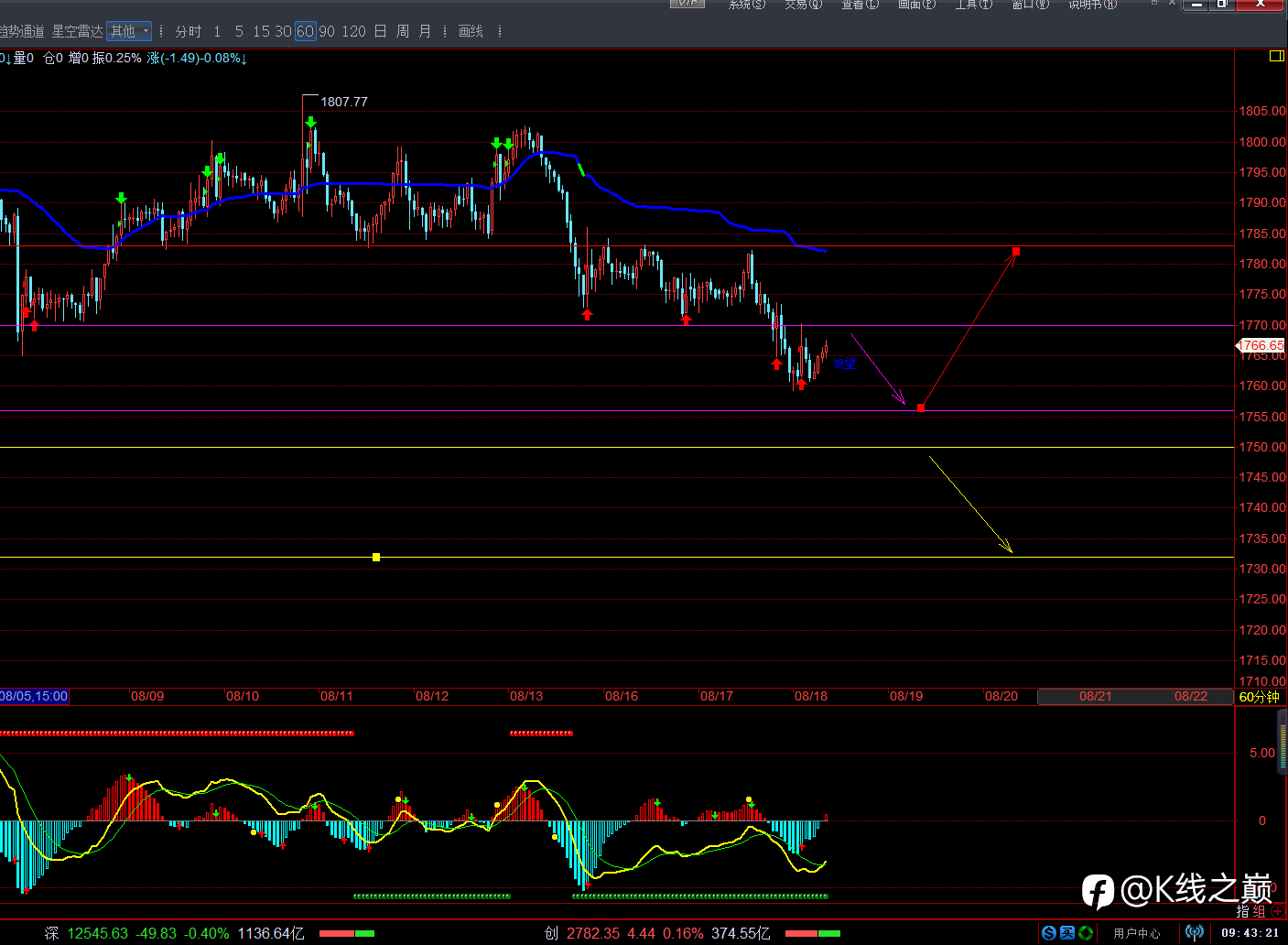Click the 组 group button
1288x945 pixels.
point(1260,911)
